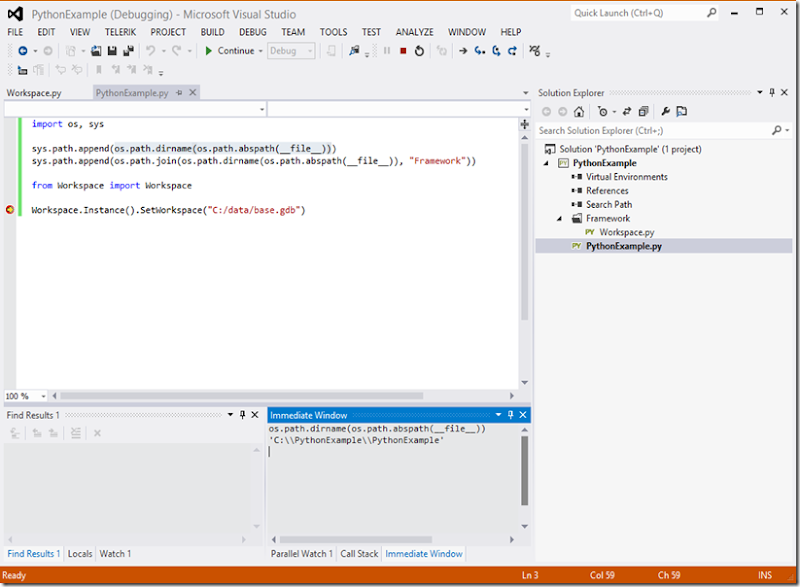
Task: Collapse the PythonExample project node
Action: [x=546, y=163]
